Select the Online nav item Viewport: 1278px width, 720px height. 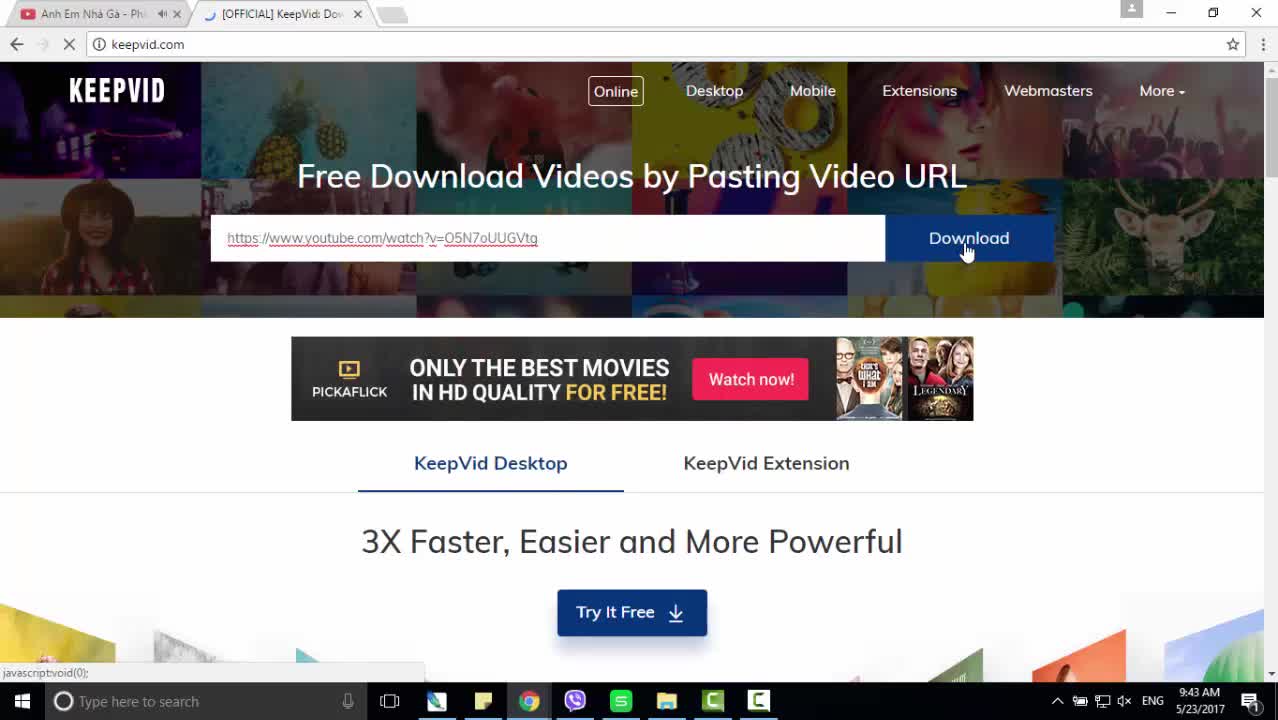(616, 91)
